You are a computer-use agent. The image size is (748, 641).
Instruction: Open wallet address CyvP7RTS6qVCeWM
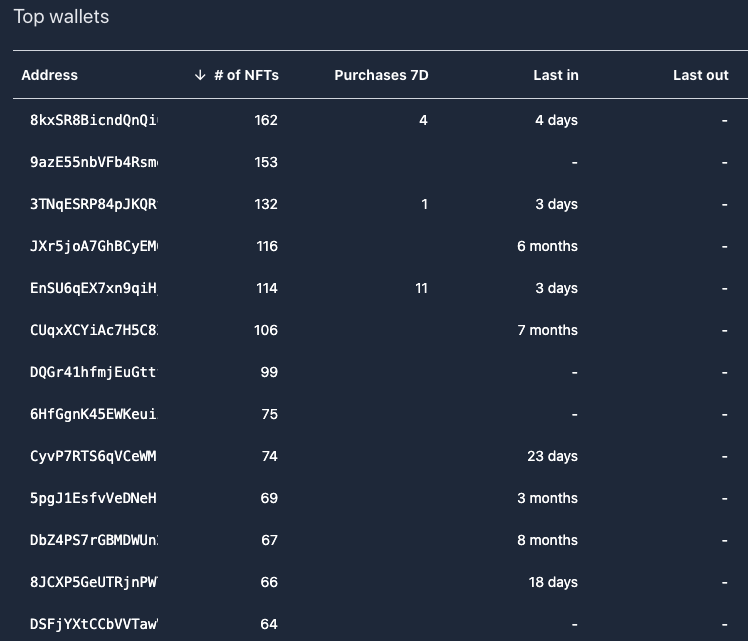point(94,456)
